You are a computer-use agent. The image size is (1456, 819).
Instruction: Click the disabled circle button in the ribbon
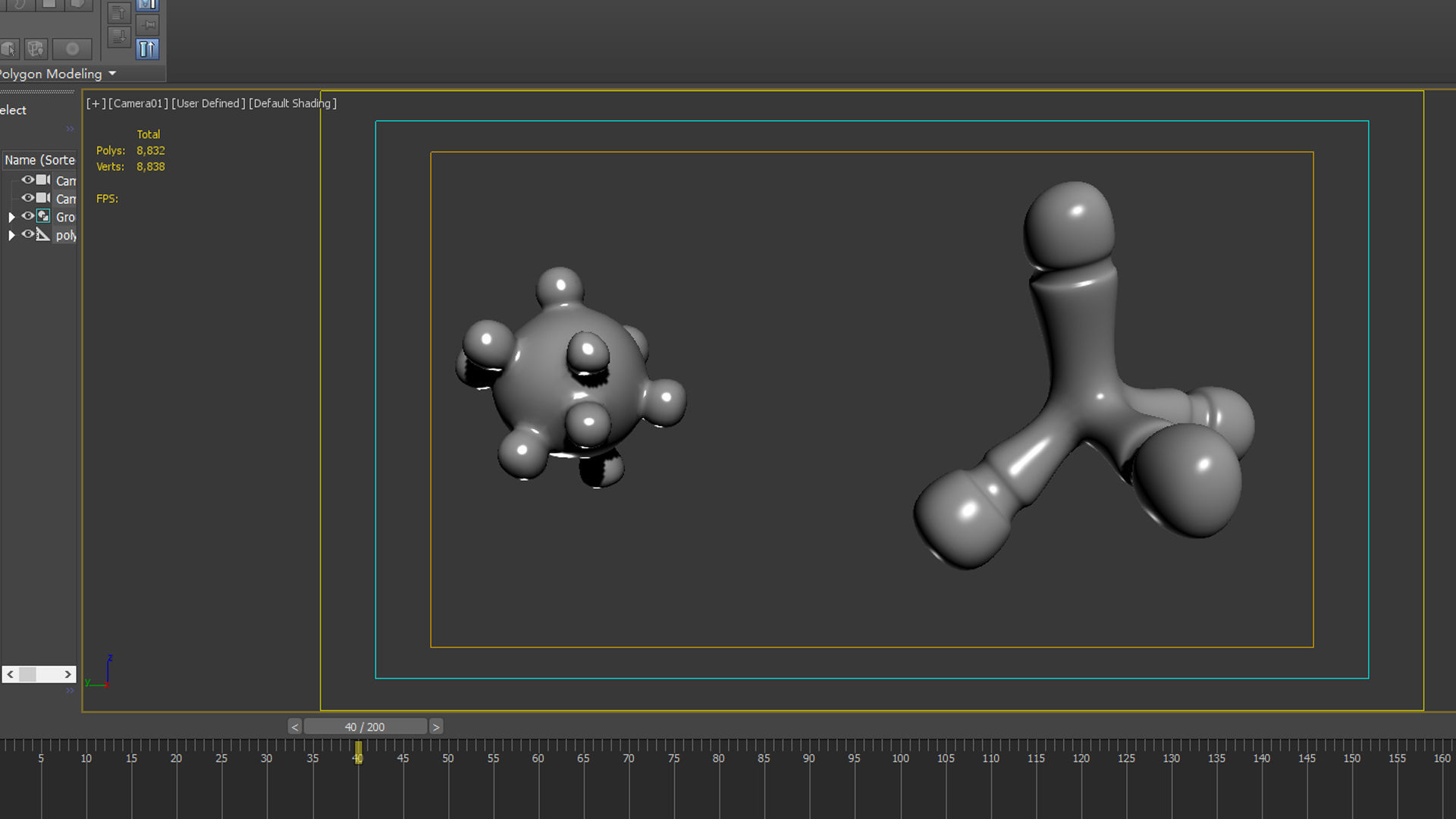(x=72, y=49)
